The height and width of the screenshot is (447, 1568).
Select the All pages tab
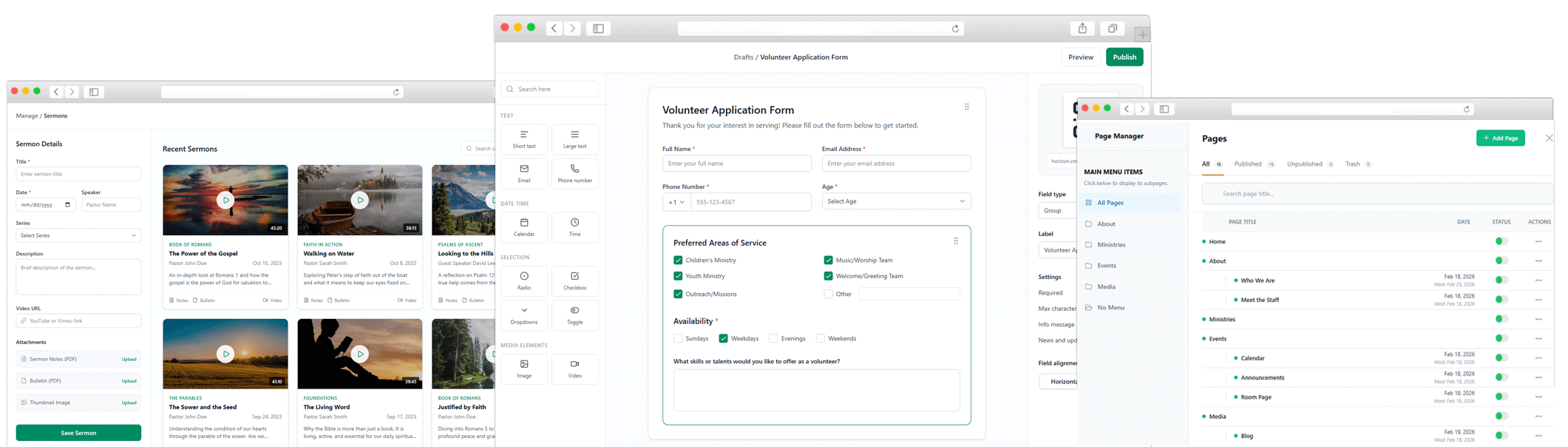(x=1212, y=164)
